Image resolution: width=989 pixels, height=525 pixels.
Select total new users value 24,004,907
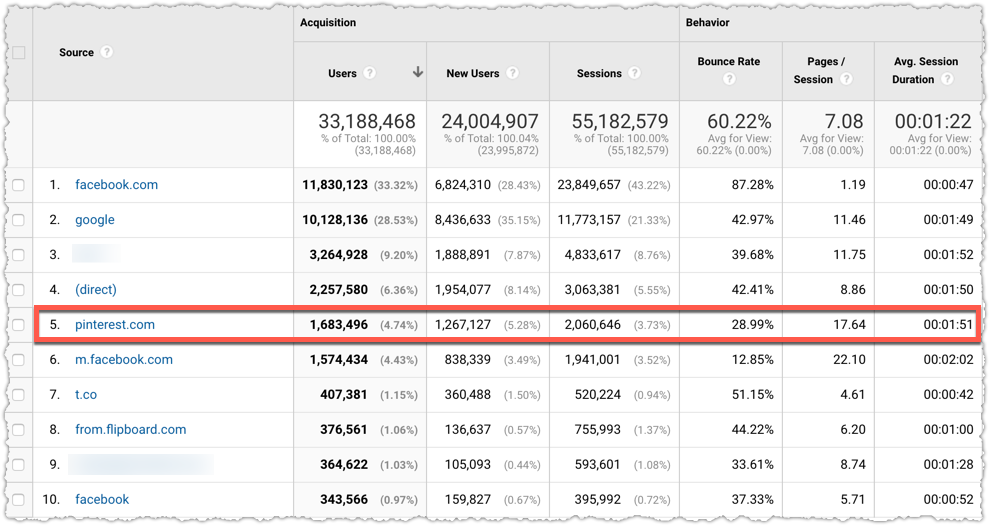coord(490,121)
